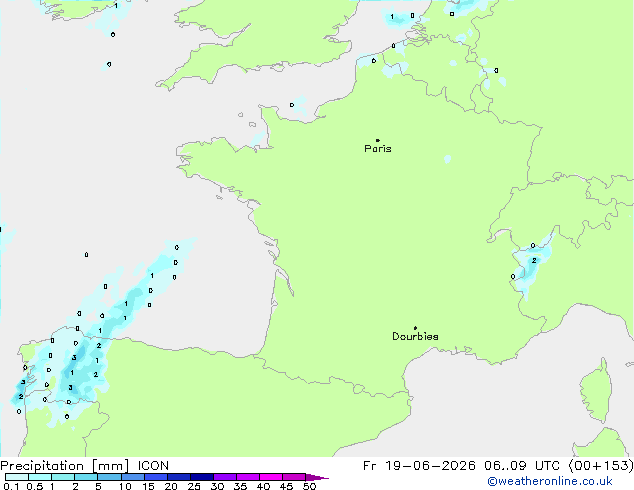Click the Dourbies city label
634x490 pixels.
415,336
